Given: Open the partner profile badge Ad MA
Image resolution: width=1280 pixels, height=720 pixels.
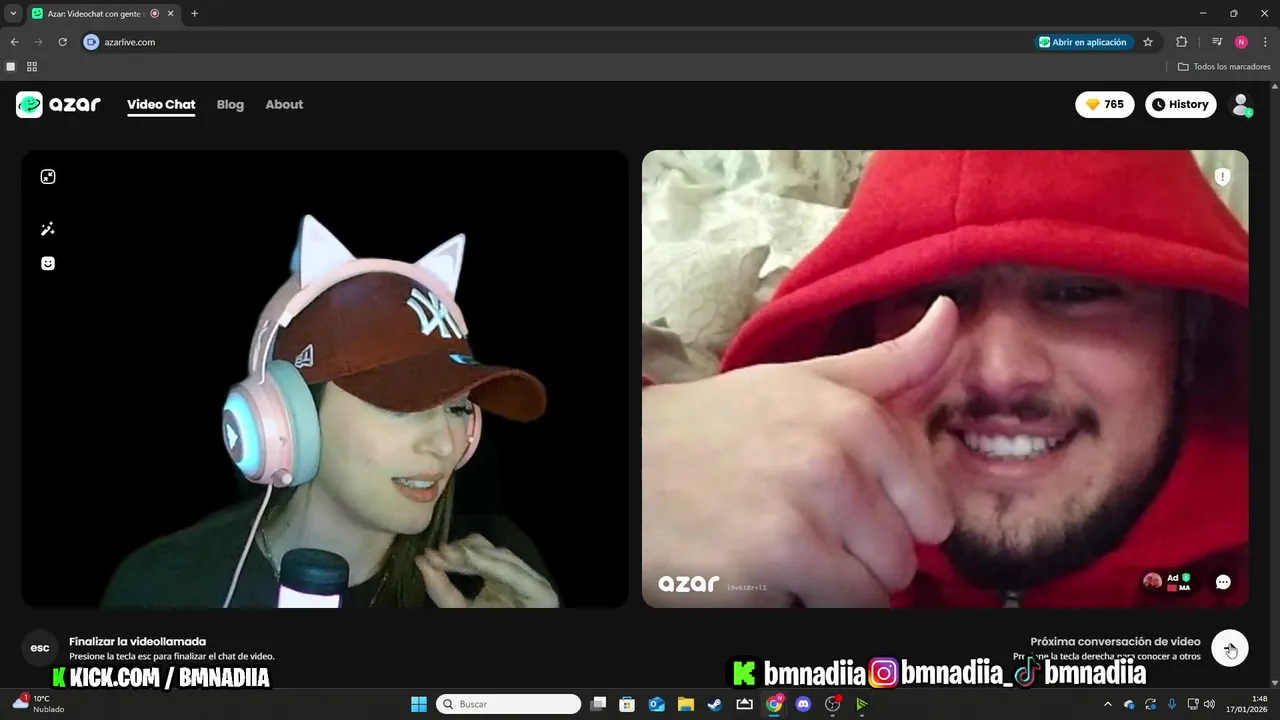Looking at the screenshot, I should coord(1170,582).
